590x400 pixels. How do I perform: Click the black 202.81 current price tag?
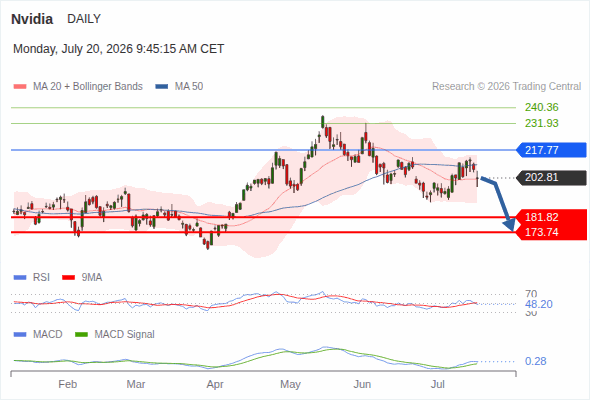[x=551, y=177]
